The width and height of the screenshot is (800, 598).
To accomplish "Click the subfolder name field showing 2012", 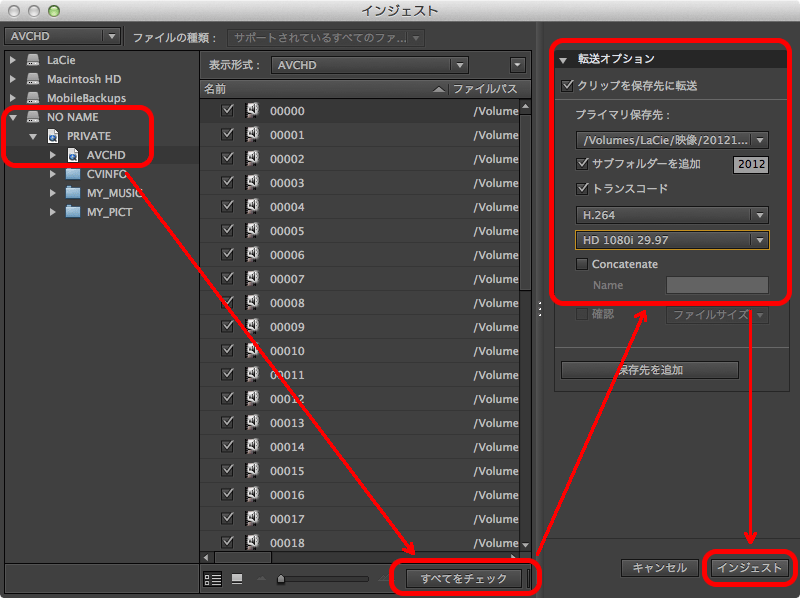I will point(750,165).
